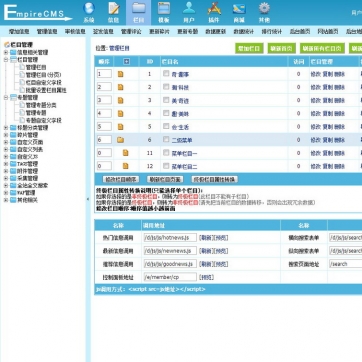Expand all columns via table header plus icon
This screenshot has width=362, height=362.
coord(126,62)
